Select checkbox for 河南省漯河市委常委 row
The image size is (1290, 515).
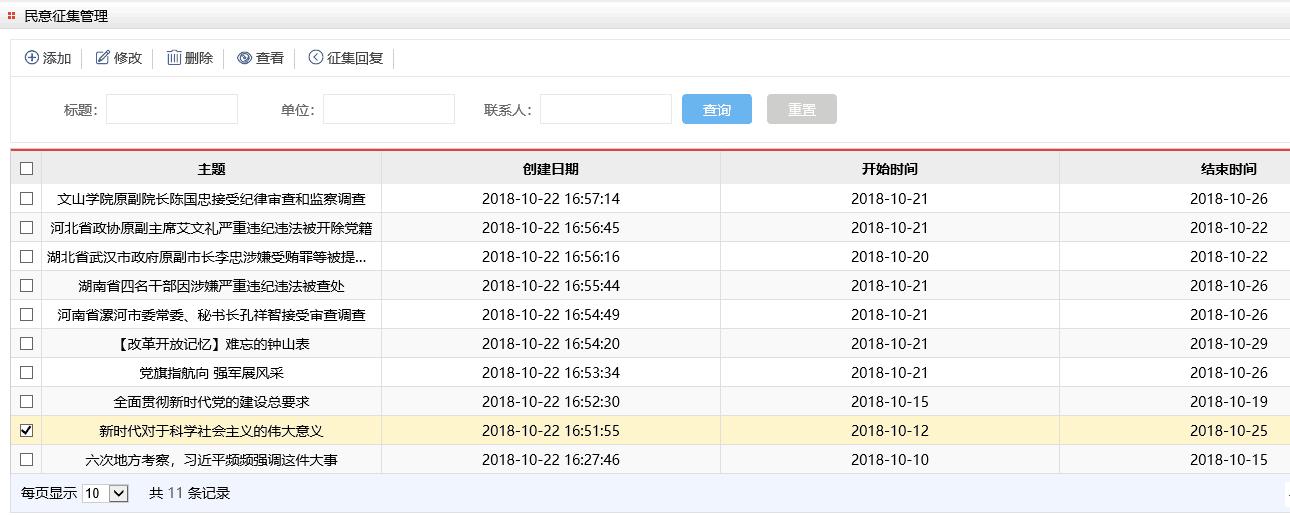(x=26, y=314)
